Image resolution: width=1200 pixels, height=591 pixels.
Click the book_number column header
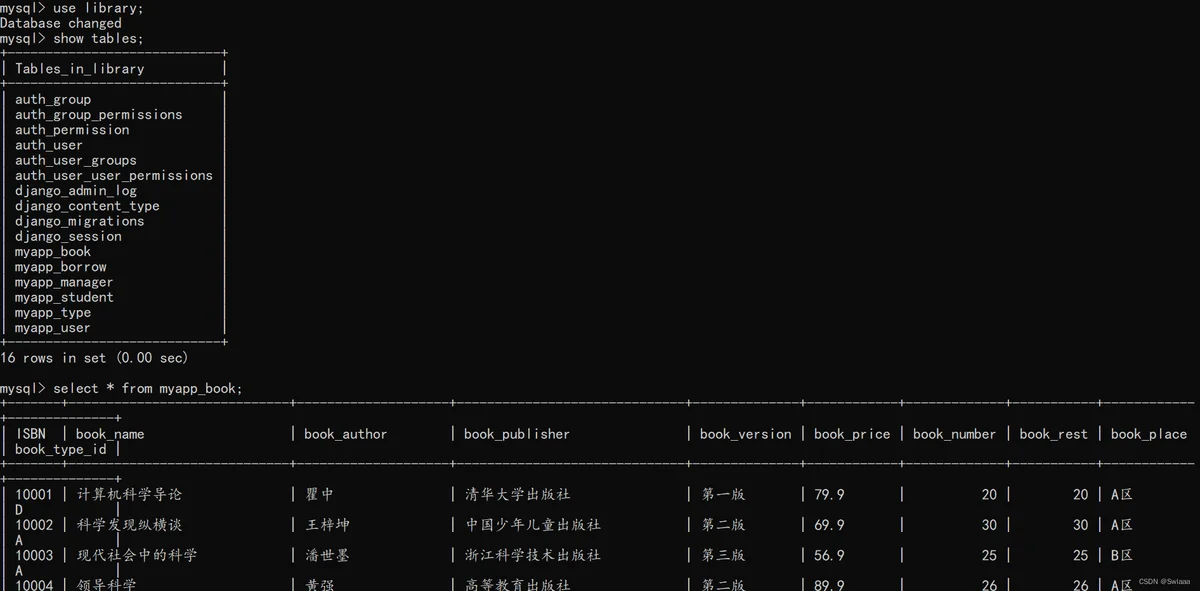point(954,434)
